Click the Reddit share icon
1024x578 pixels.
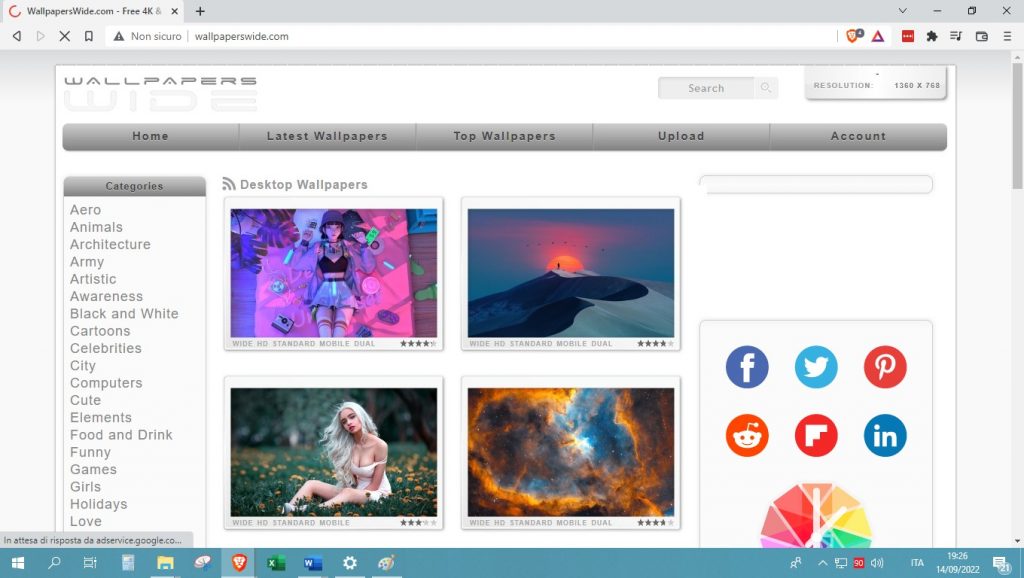tap(747, 436)
